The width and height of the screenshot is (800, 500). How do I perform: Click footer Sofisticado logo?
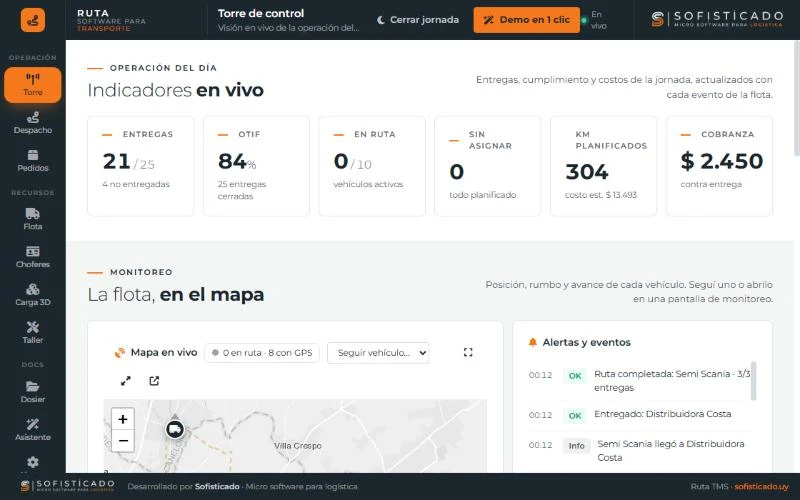pos(67,485)
